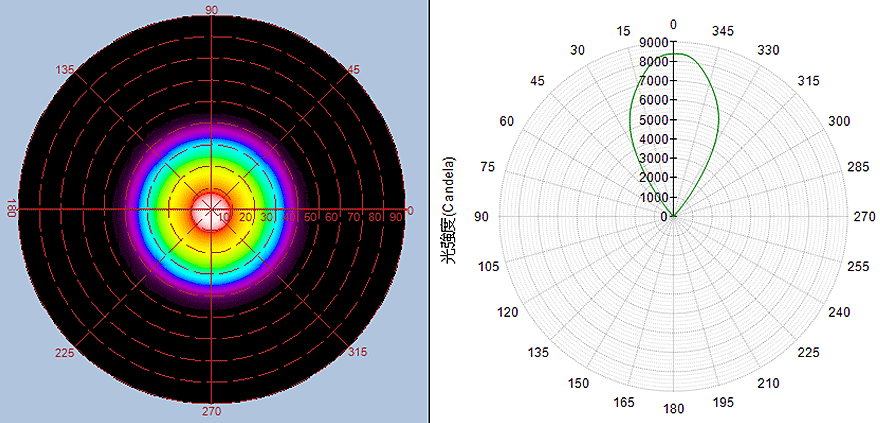Click the 9000 value on the candela axis

pos(652,42)
